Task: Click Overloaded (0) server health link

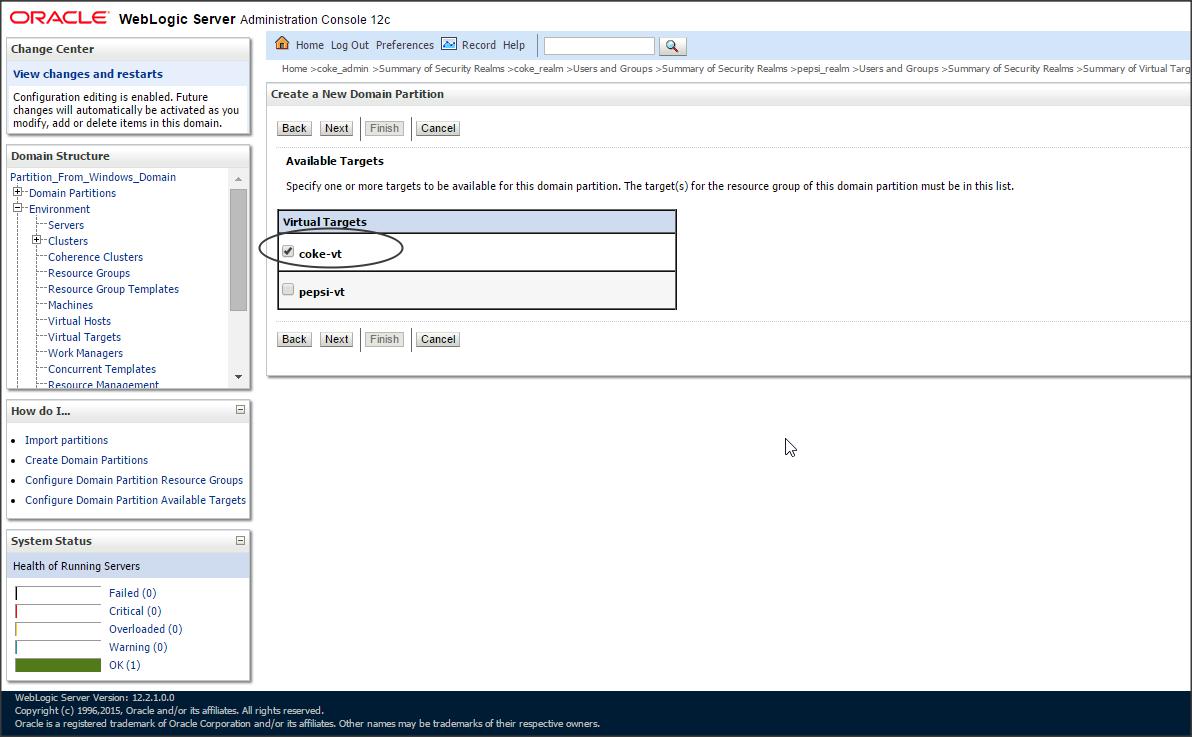Action: [145, 628]
